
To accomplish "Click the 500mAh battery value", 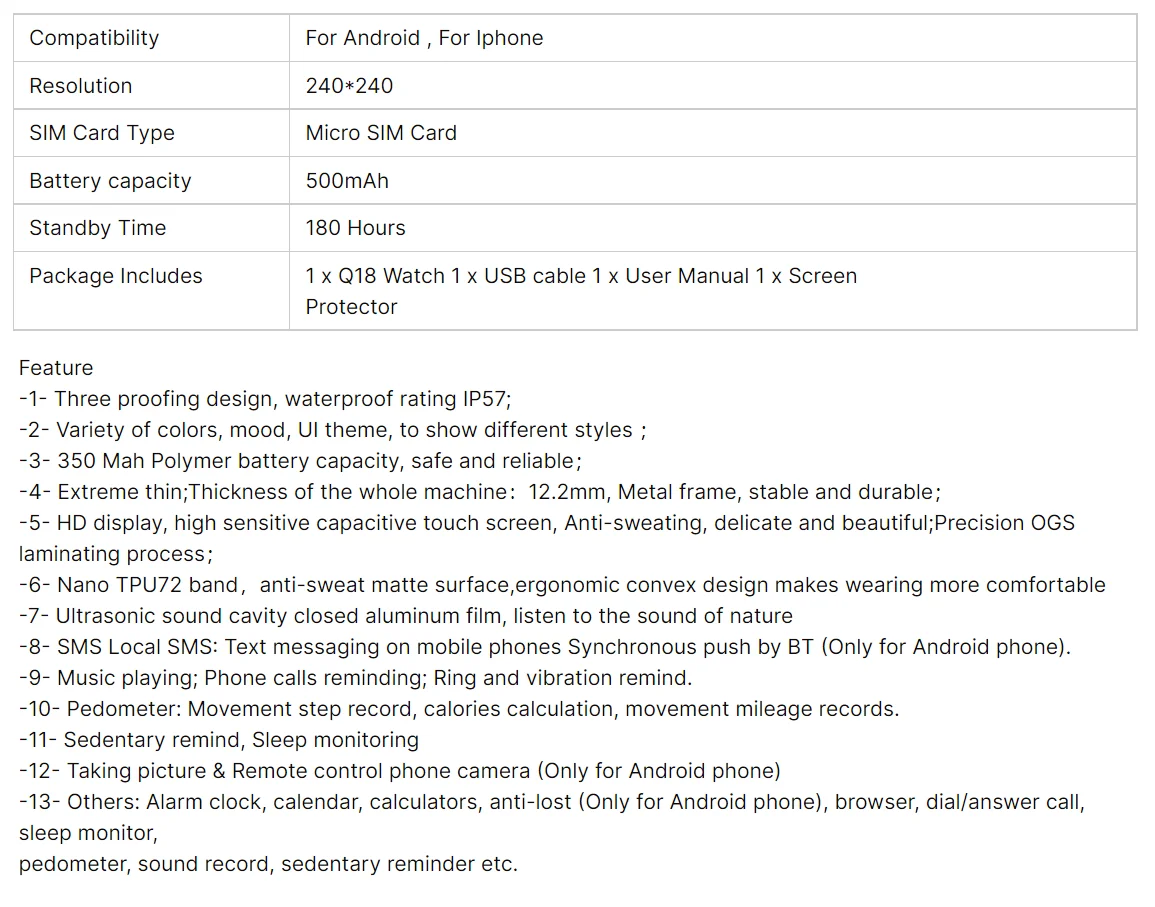I will (347, 181).
